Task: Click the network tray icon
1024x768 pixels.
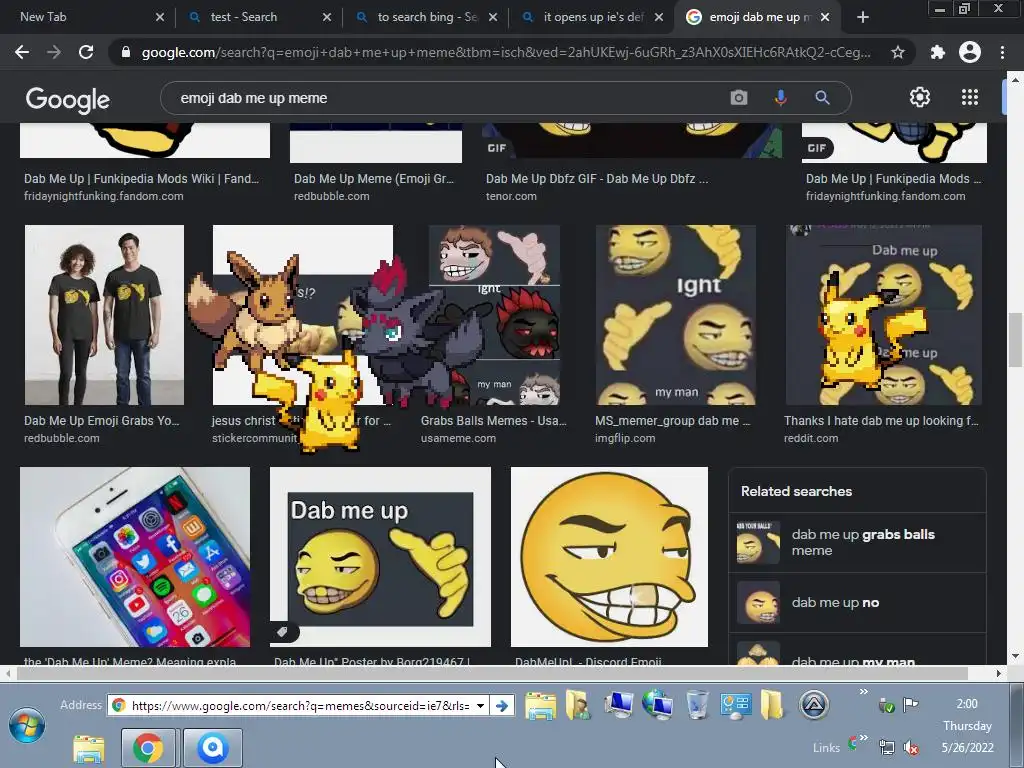Action: point(886,748)
